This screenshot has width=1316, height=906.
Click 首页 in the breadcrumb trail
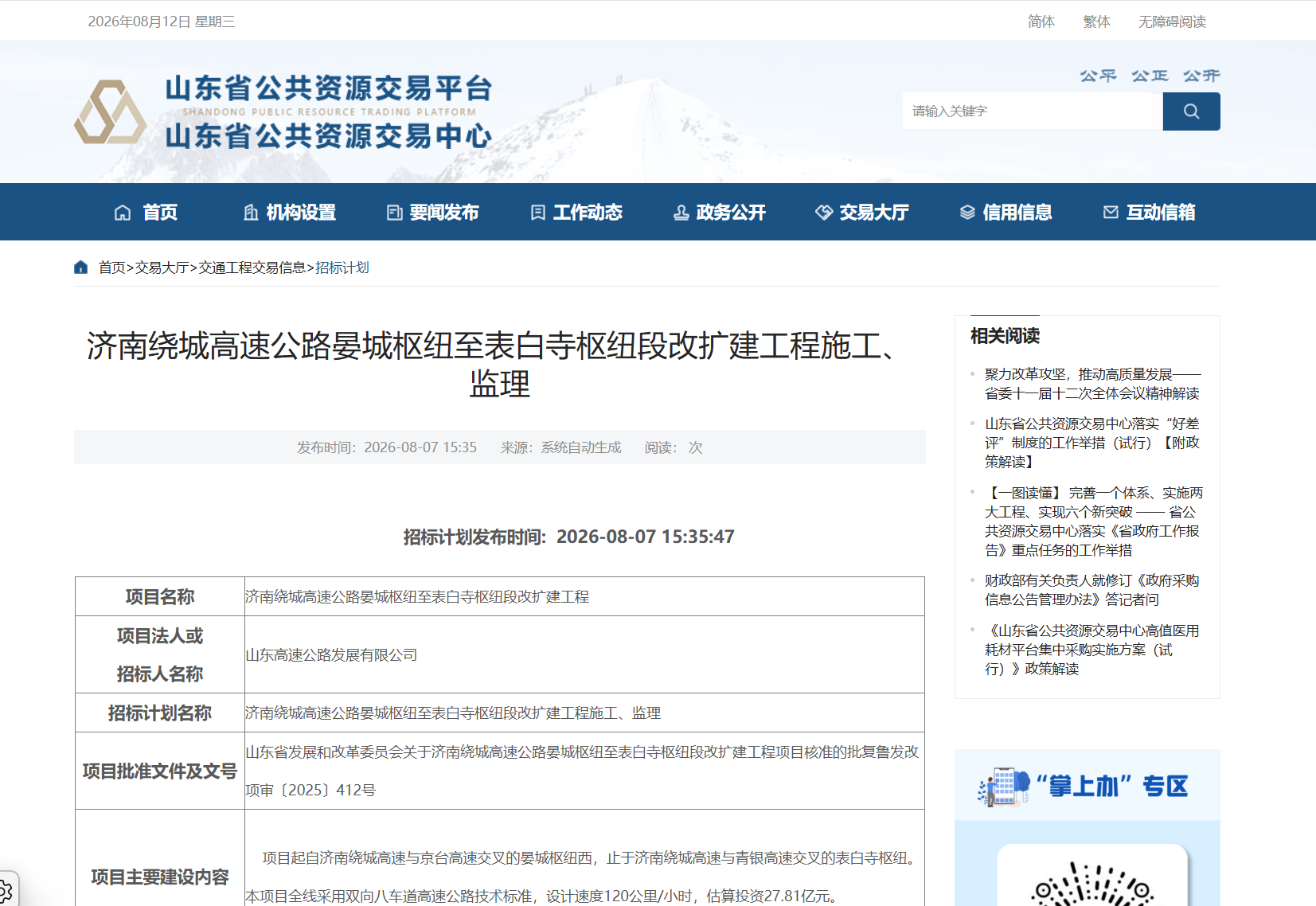[x=112, y=268]
